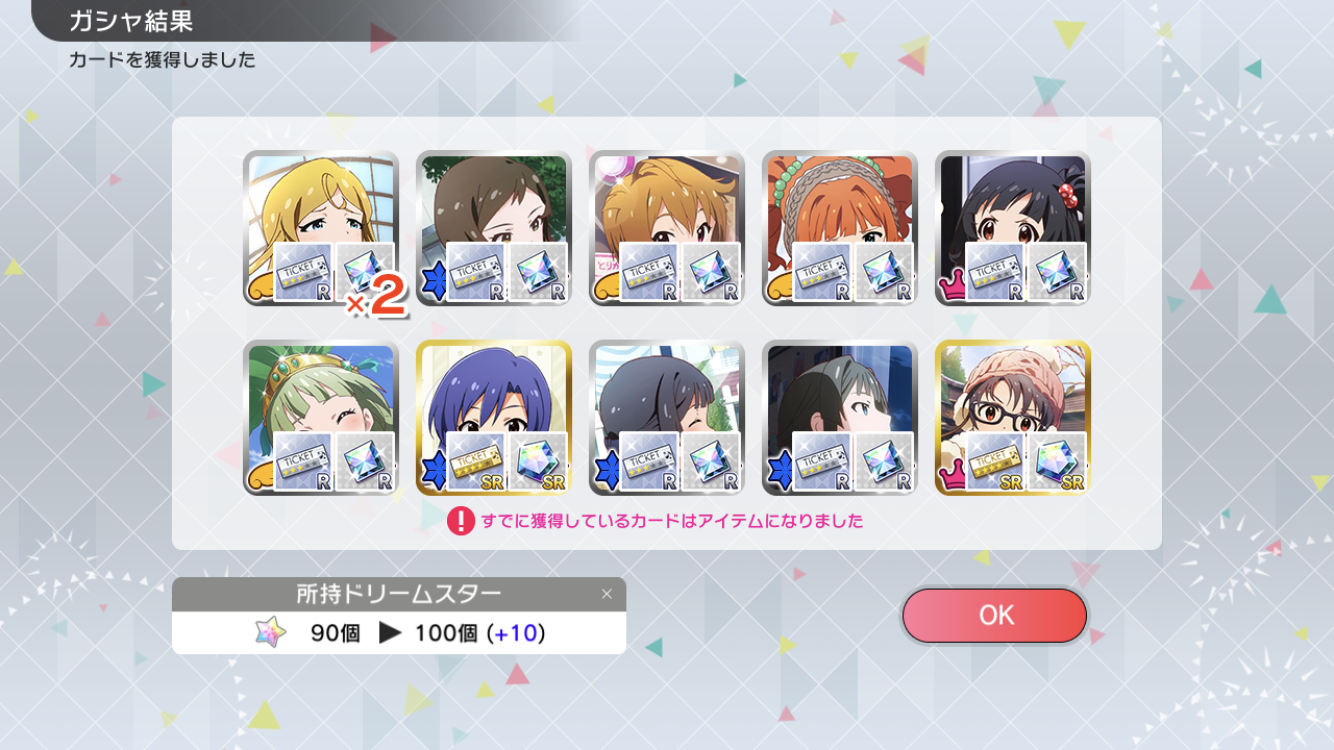
Task: Select the black-haired girl with red hair ribbon card
Action: (x=1013, y=228)
